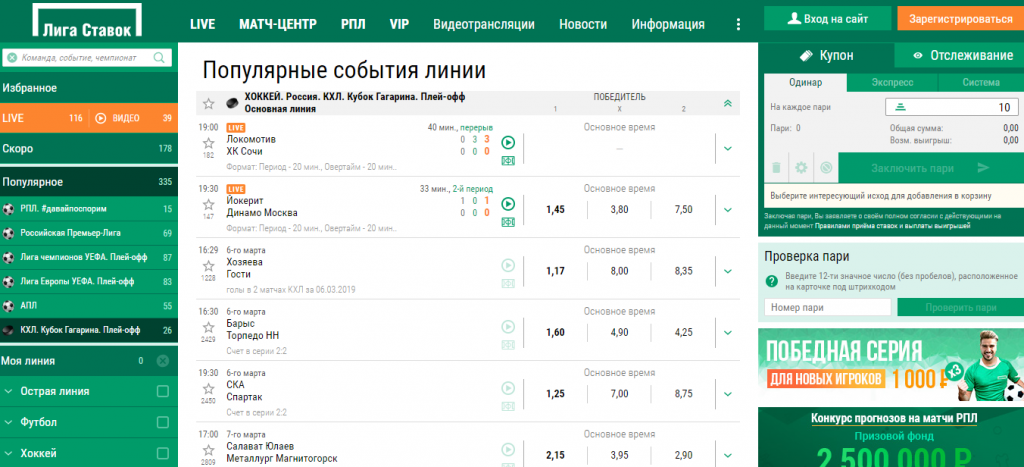Play video stream for Локомотив match
The image size is (1024, 467).
coord(508,142)
